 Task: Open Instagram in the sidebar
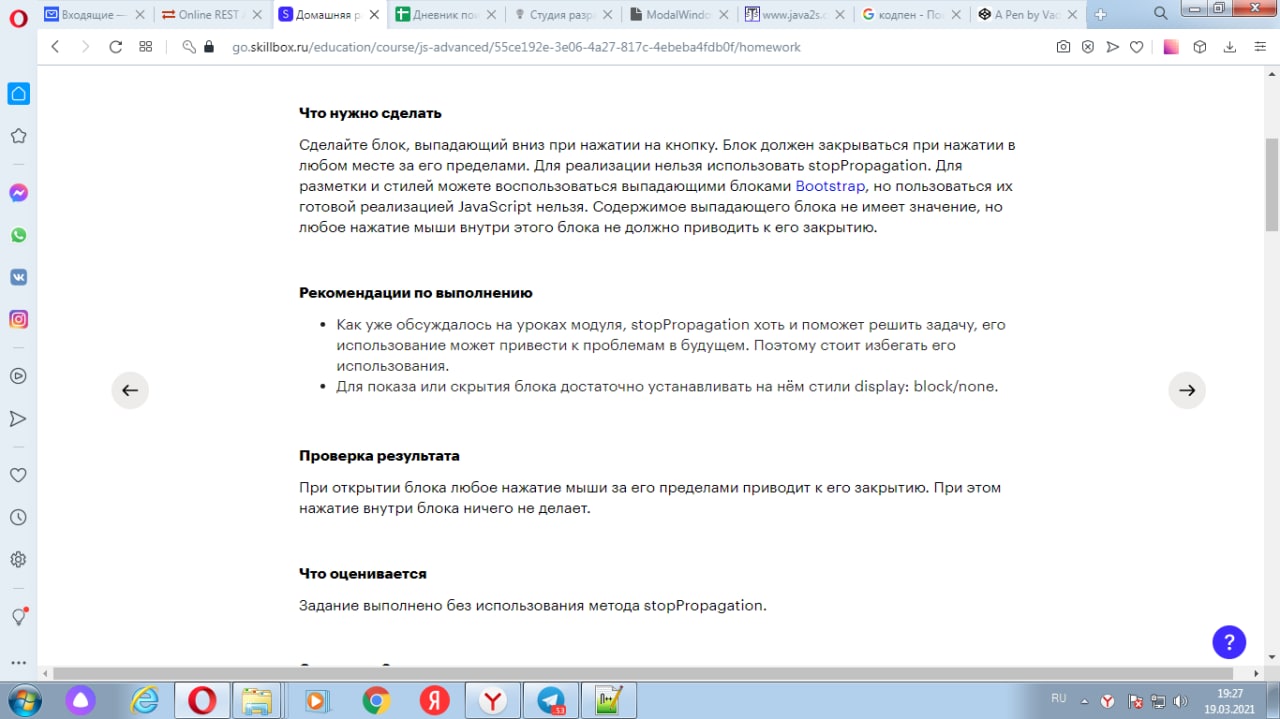18,319
